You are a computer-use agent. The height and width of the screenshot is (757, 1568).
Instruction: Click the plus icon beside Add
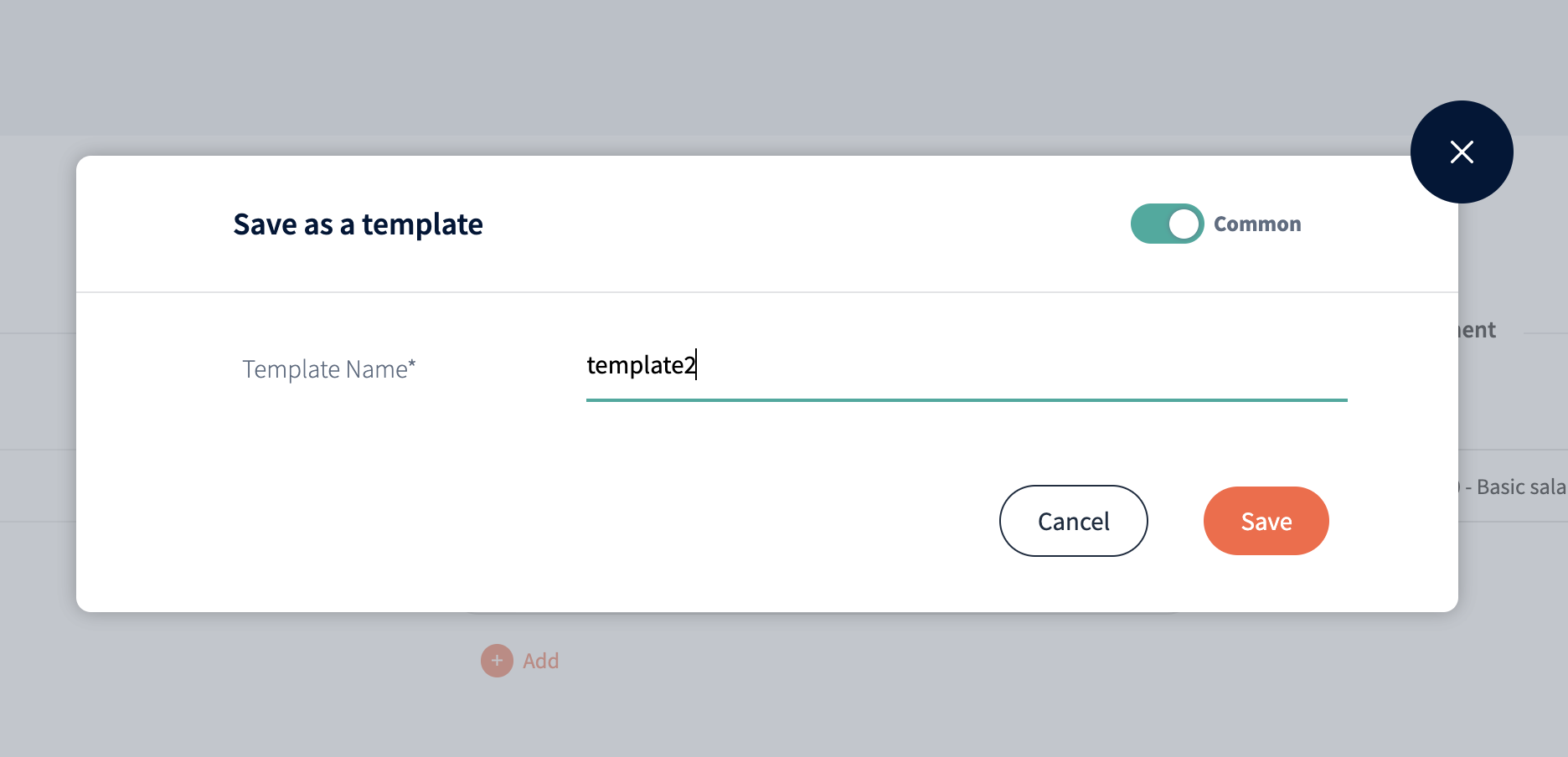point(497,661)
